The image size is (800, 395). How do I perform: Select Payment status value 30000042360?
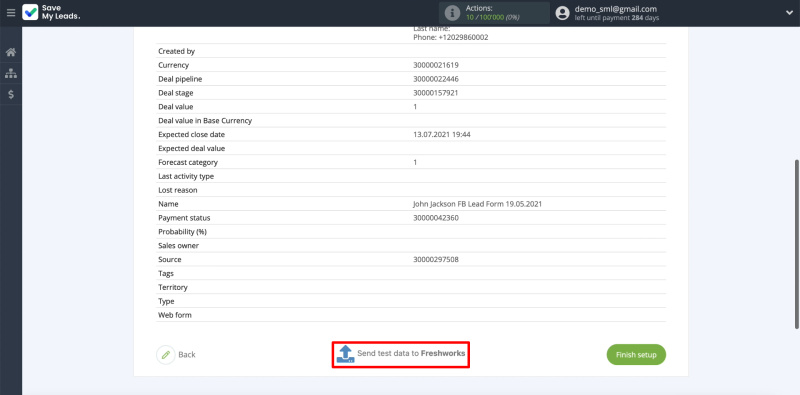click(436, 218)
